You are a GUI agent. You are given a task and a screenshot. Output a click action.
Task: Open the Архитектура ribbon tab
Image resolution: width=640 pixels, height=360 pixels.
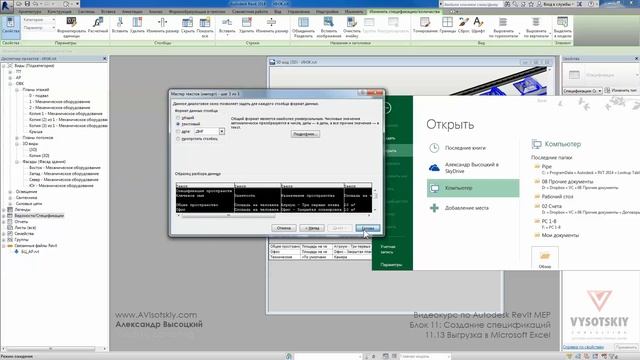[30, 12]
